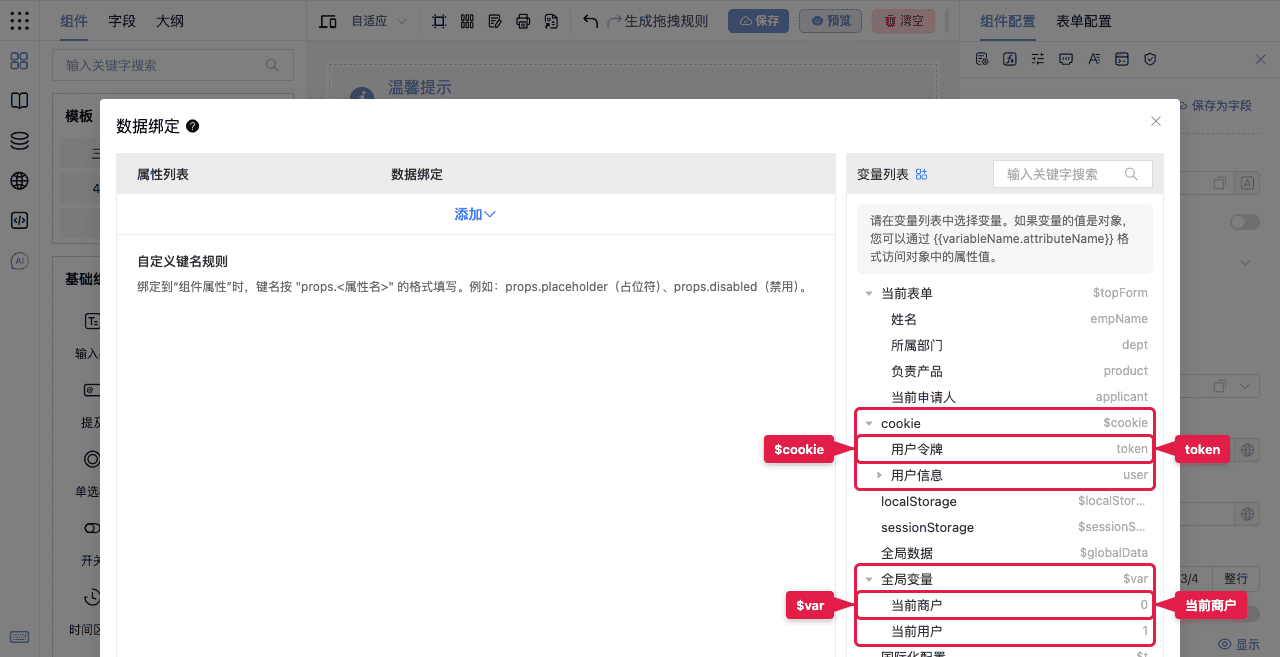The height and width of the screenshot is (657, 1280).
Task: Select the 用户令牌 variable row
Action: (1004, 450)
